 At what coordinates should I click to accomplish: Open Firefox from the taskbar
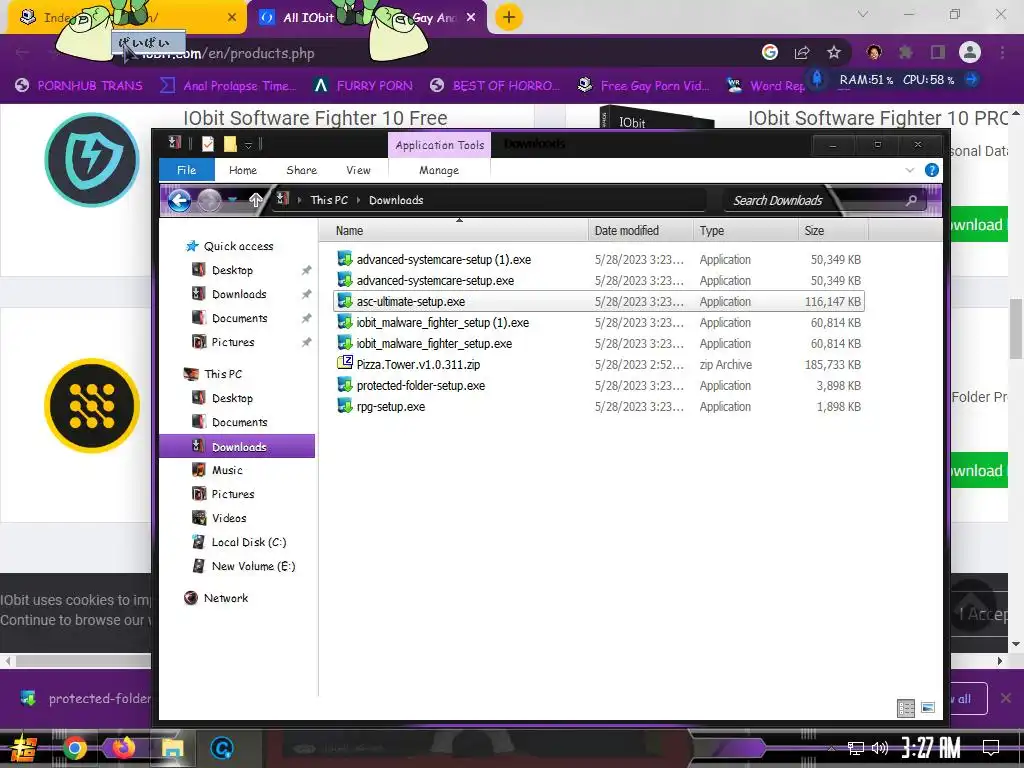tap(123, 747)
